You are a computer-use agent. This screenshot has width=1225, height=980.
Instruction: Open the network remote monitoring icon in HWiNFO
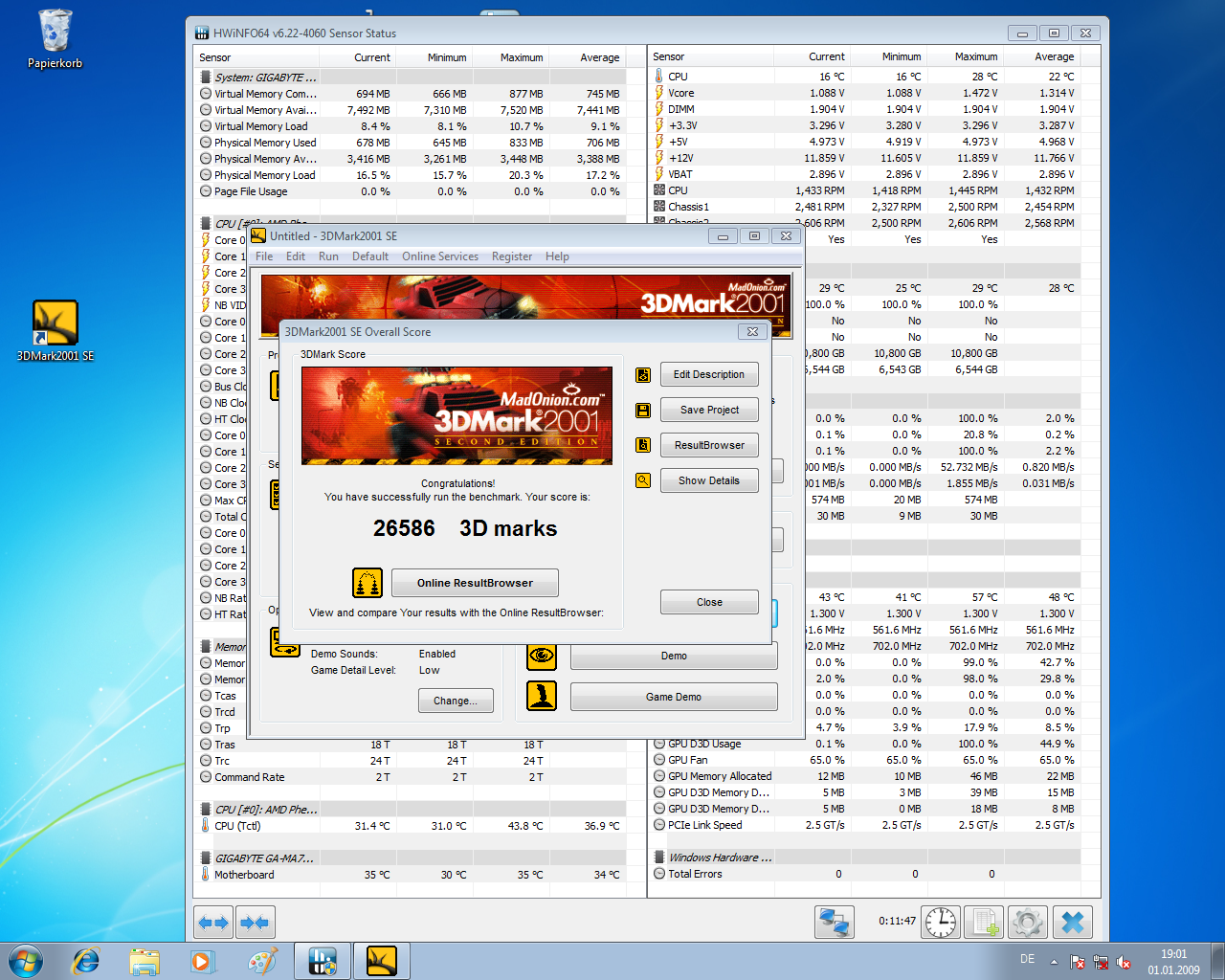pyautogui.click(x=835, y=923)
